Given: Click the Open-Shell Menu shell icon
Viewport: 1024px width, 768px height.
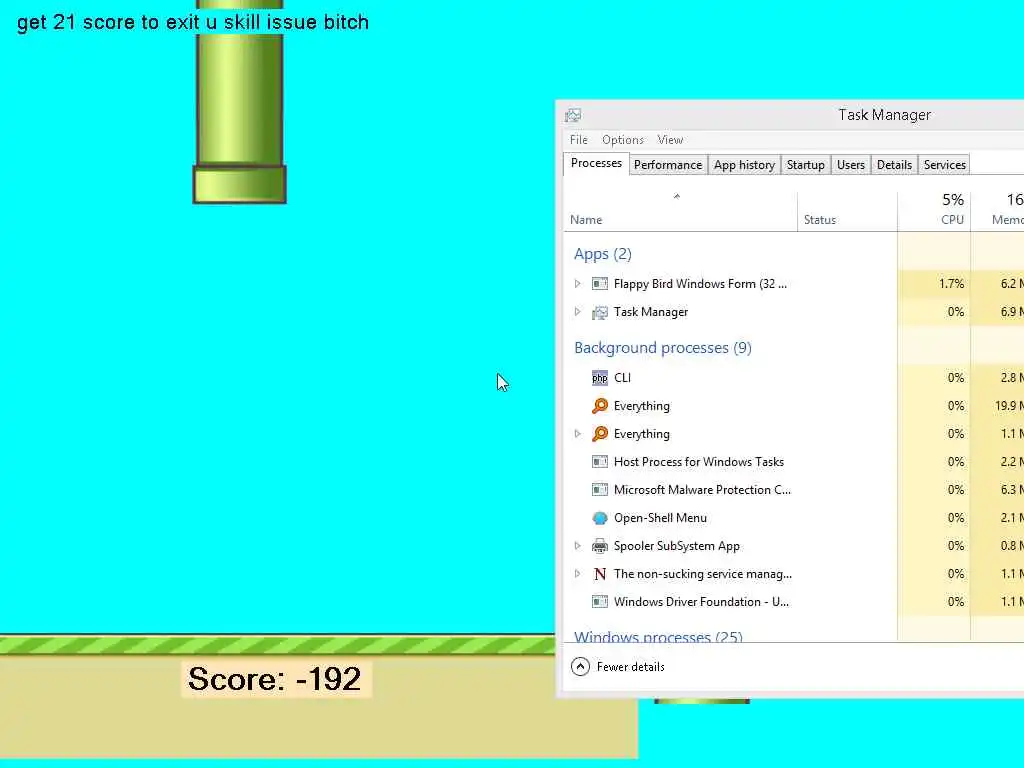Looking at the screenshot, I should 600,518.
